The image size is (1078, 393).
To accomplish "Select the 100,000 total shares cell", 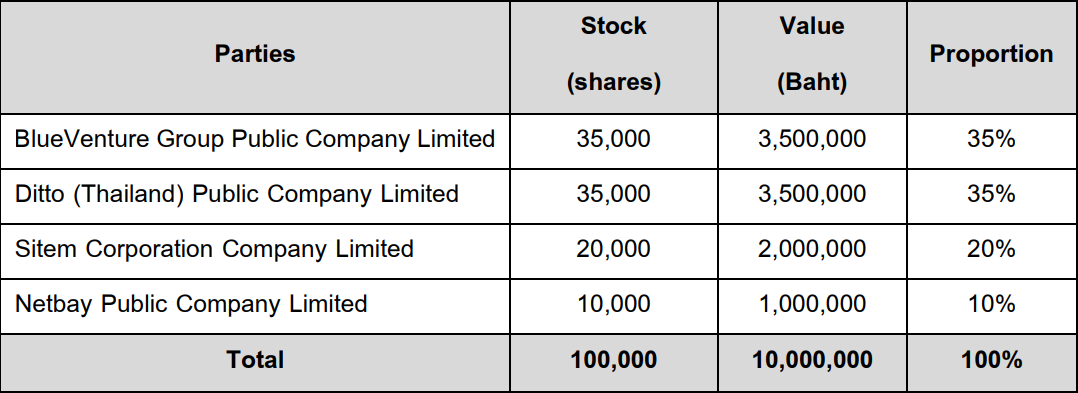I will pyautogui.click(x=614, y=361).
